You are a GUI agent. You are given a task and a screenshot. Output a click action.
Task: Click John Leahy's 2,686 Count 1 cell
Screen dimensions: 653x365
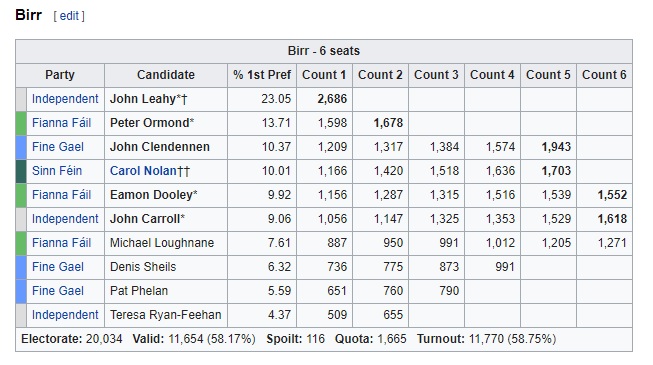coord(324,99)
